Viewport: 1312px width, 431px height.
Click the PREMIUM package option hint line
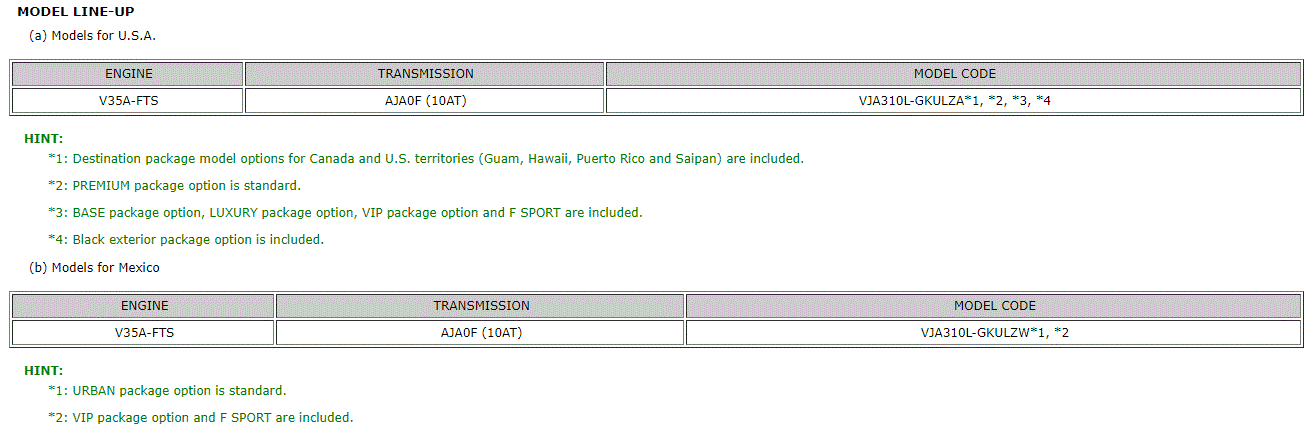coord(174,185)
